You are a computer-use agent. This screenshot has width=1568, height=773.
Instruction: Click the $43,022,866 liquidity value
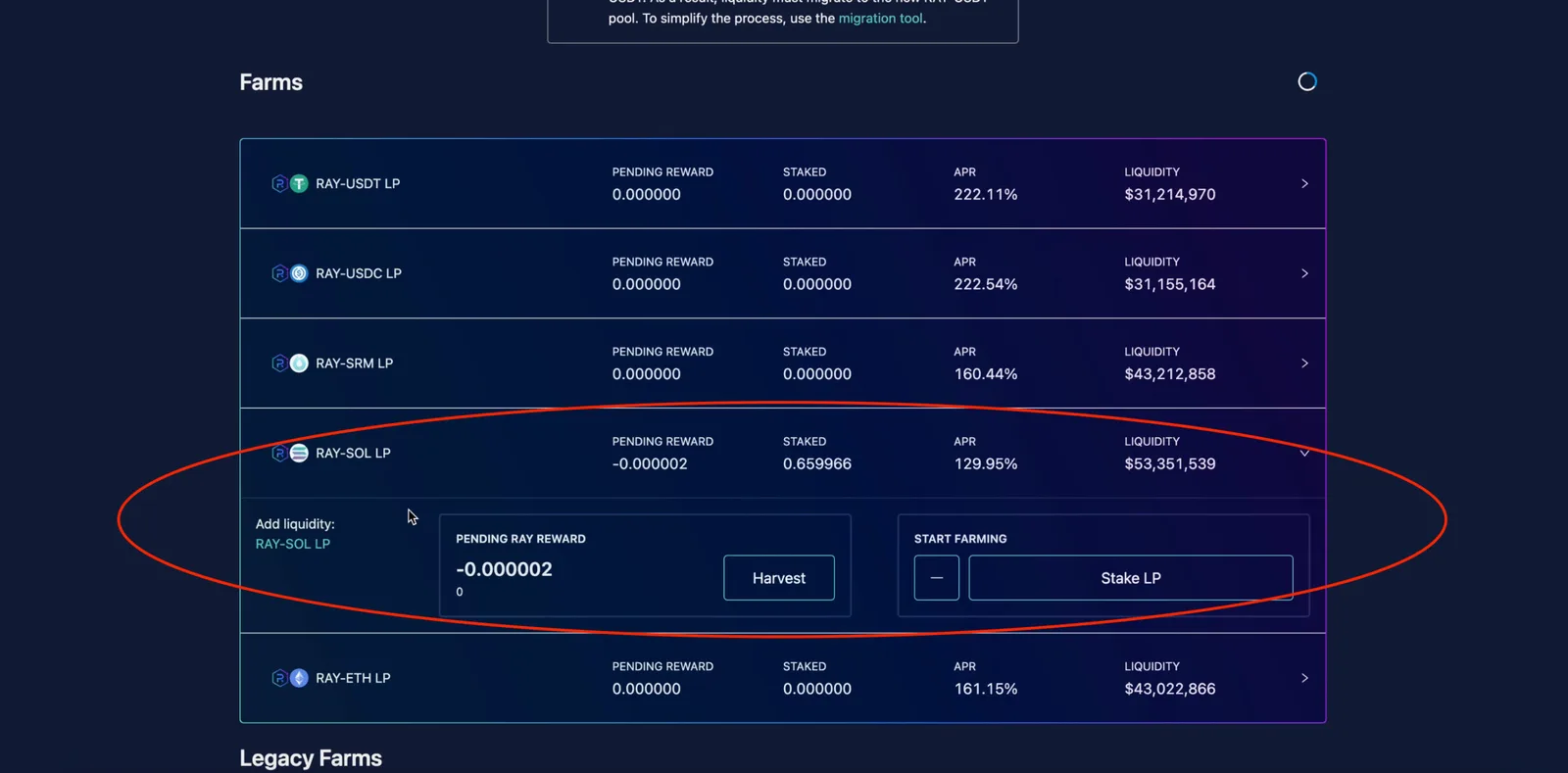(x=1170, y=689)
